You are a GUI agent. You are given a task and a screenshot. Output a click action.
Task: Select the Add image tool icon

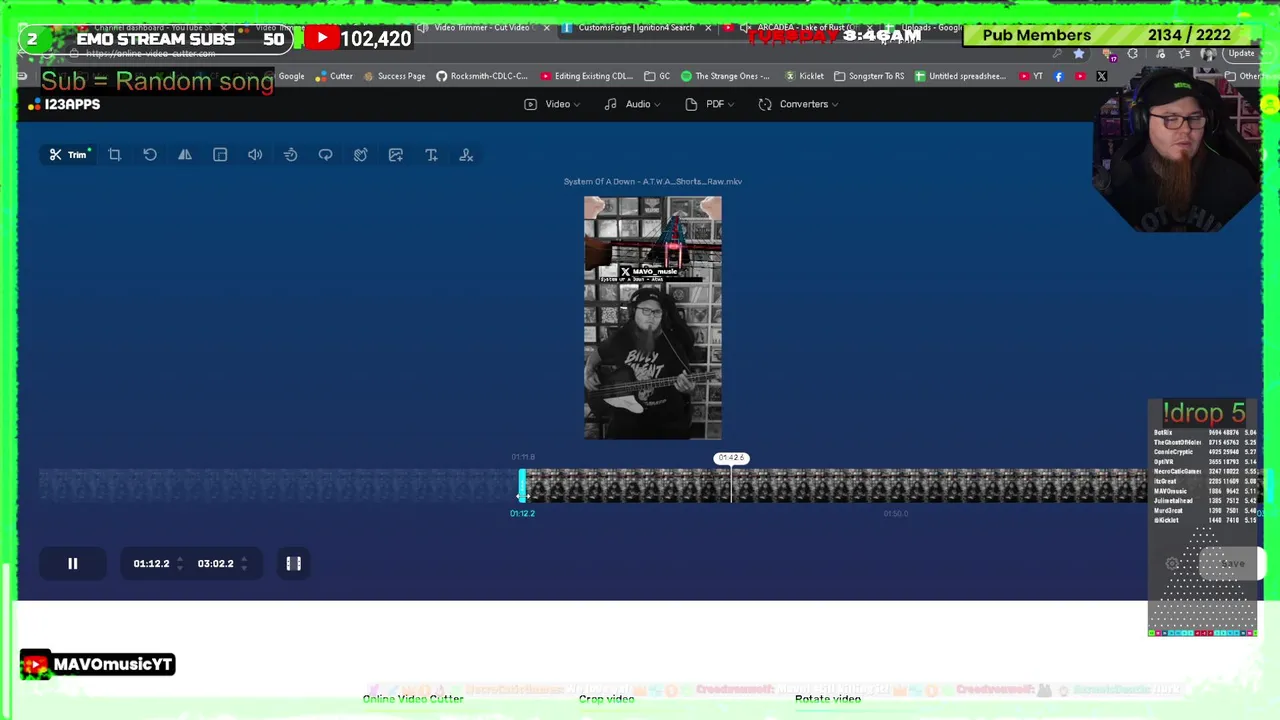click(x=396, y=155)
